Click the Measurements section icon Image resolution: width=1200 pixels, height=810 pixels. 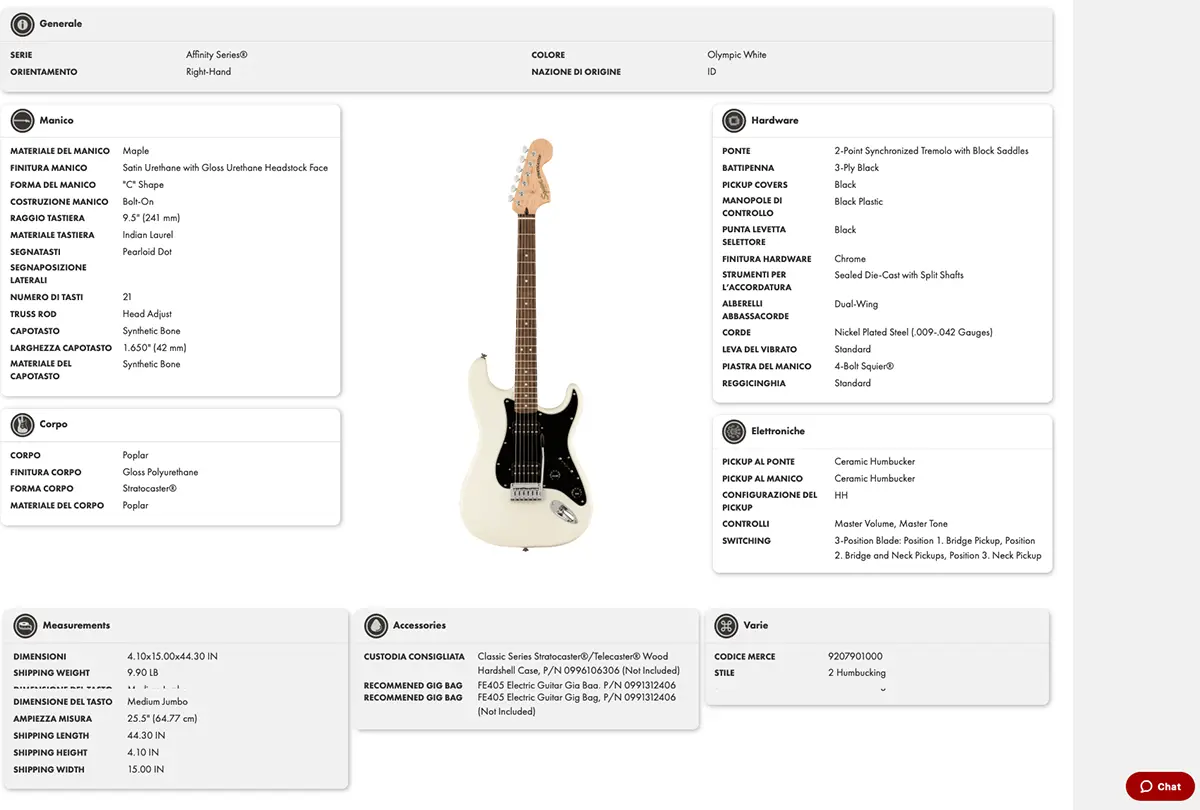point(25,626)
